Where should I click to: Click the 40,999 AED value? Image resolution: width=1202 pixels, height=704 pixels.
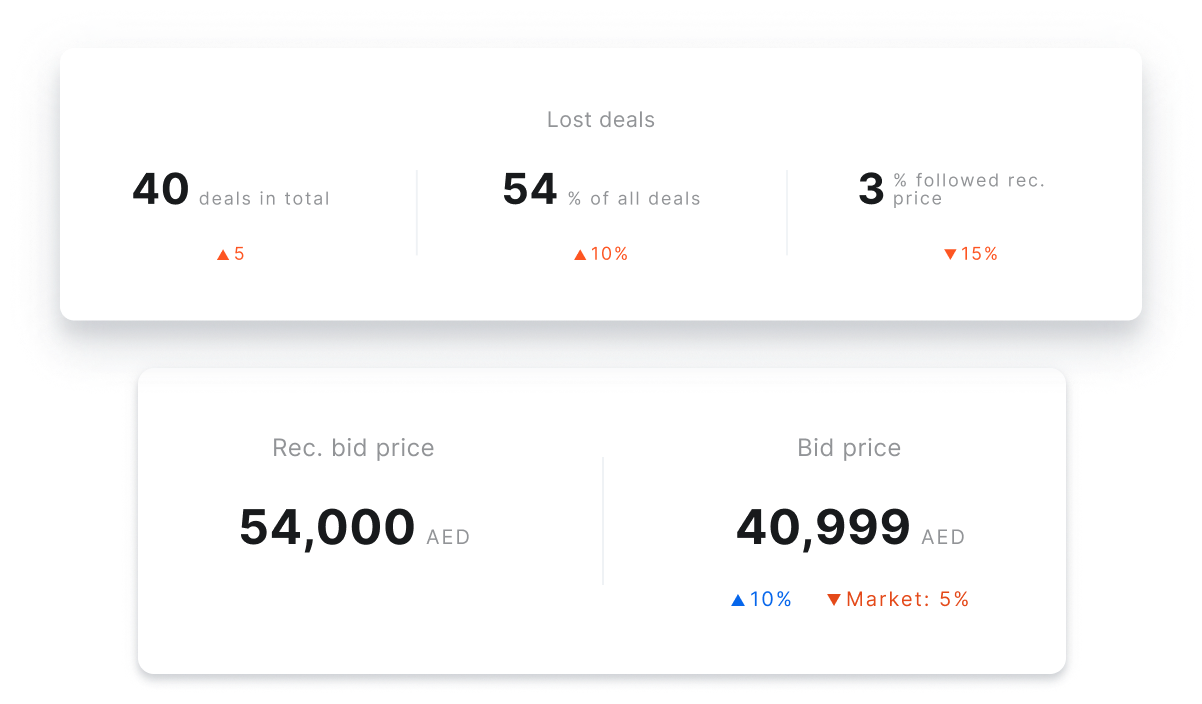850,528
